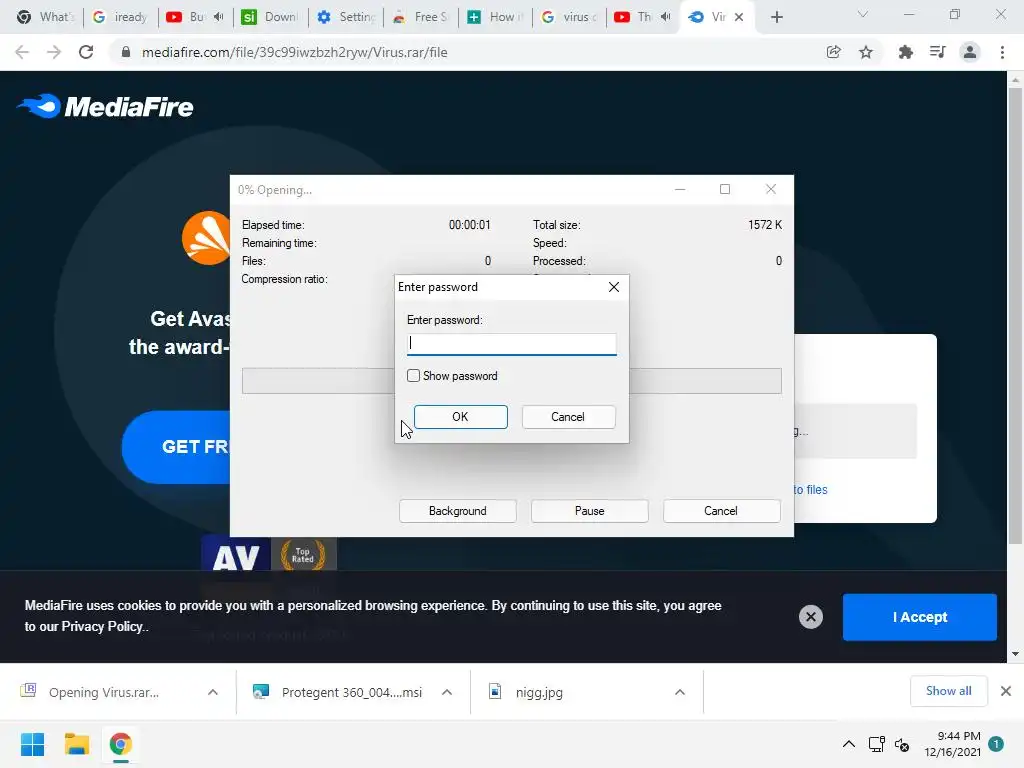Confirm the password with OK
This screenshot has width=1024, height=768.
[x=460, y=417]
